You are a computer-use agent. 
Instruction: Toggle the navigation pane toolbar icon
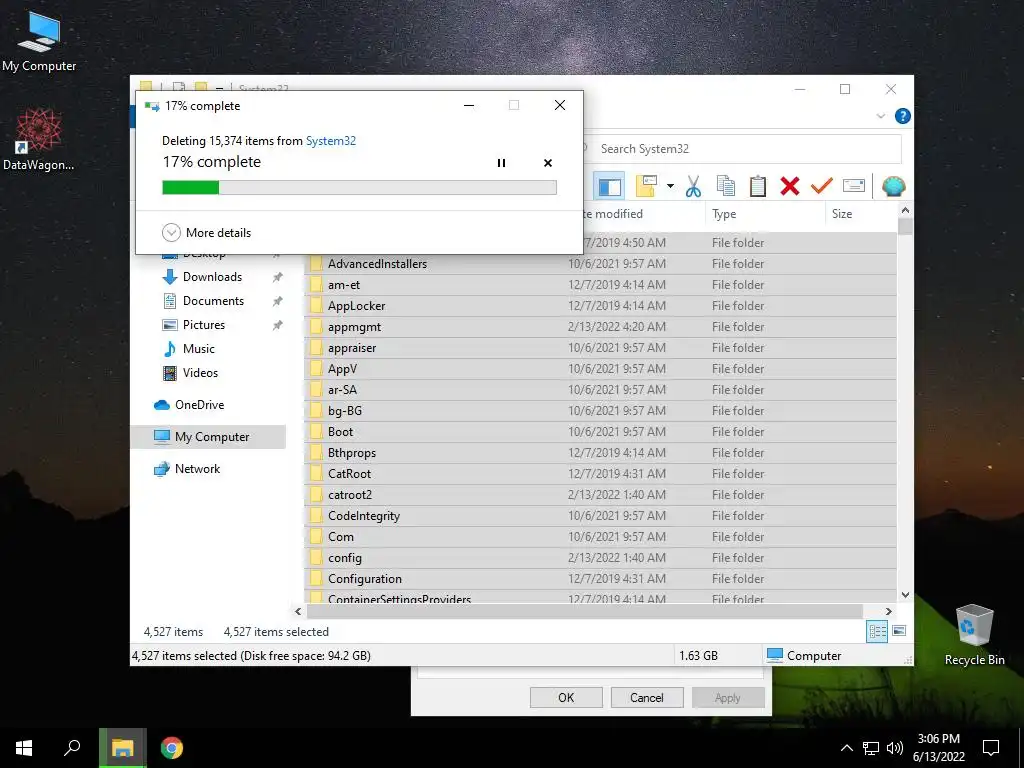click(609, 186)
